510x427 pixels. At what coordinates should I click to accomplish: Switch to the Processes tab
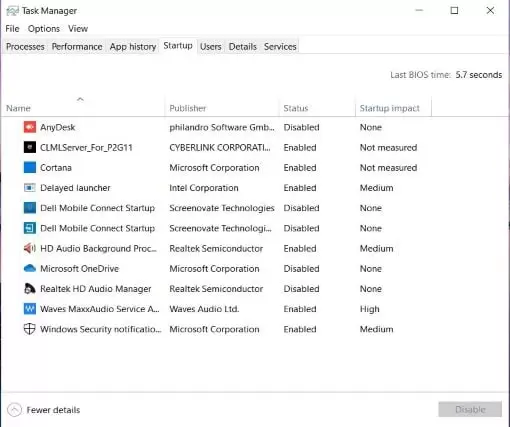click(x=25, y=47)
